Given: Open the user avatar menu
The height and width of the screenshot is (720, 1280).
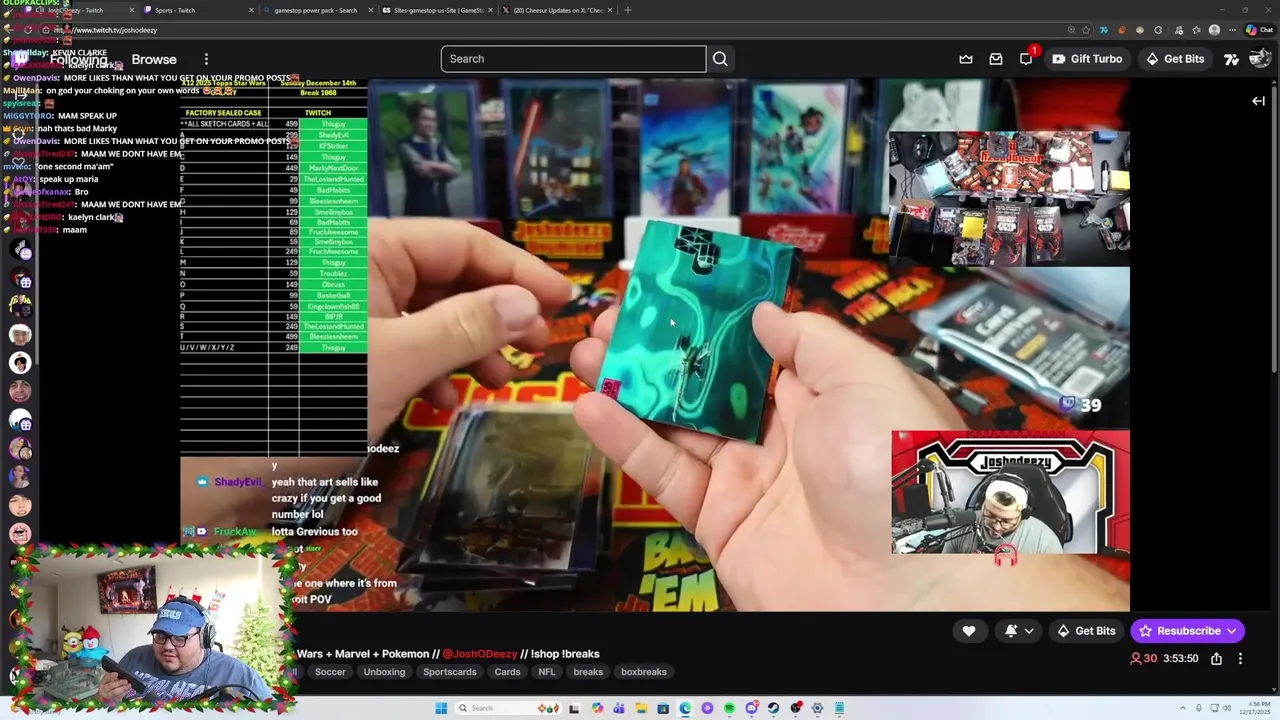Looking at the screenshot, I should coord(1260,59).
